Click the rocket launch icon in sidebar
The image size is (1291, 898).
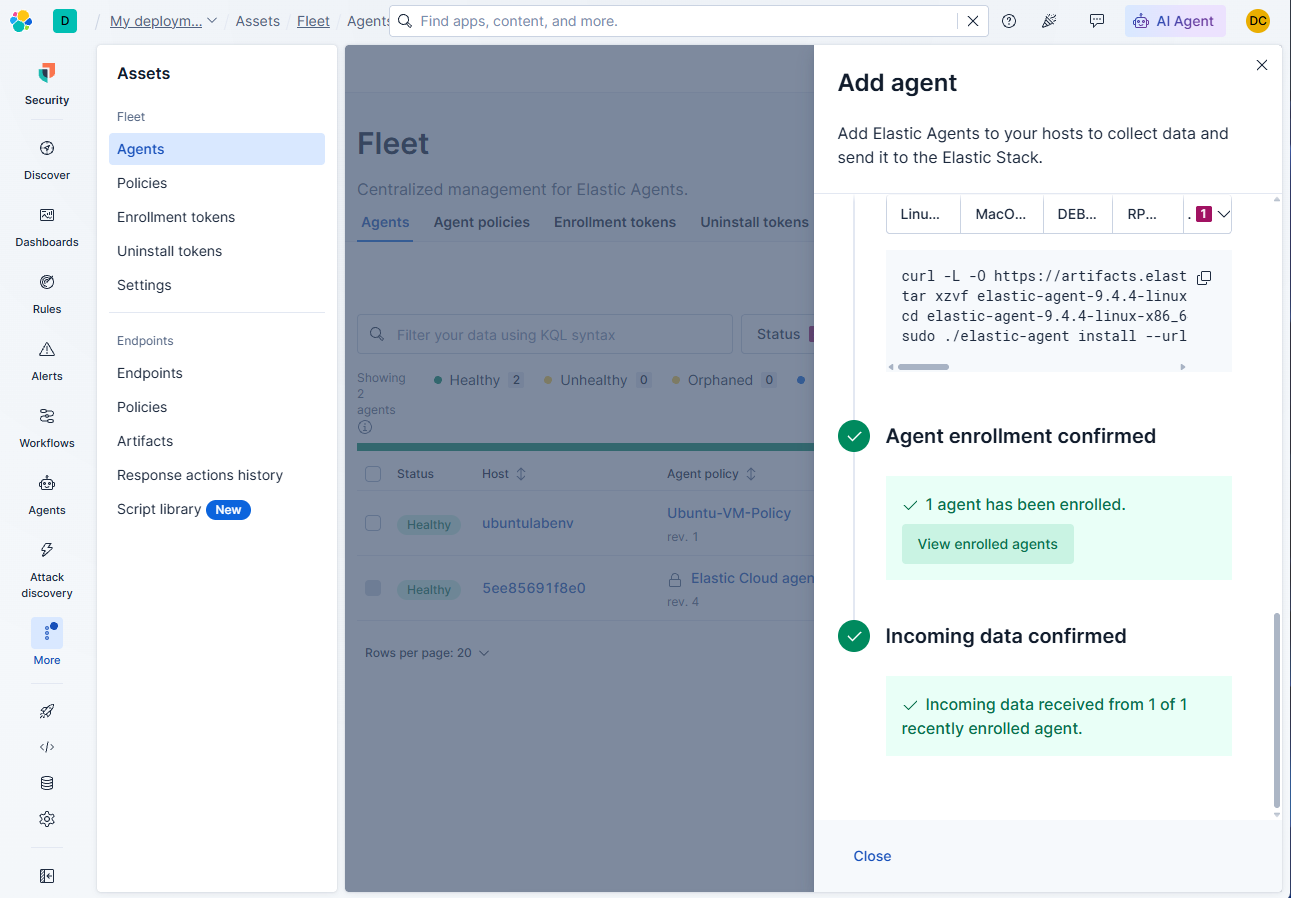(x=47, y=711)
